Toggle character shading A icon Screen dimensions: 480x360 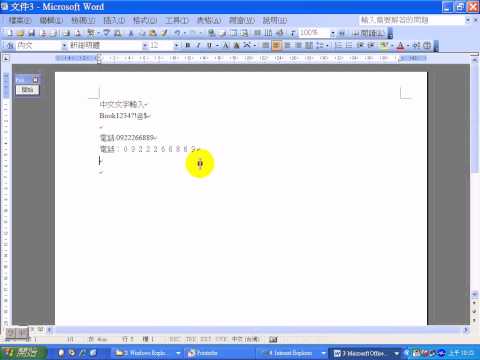tap(237, 45)
